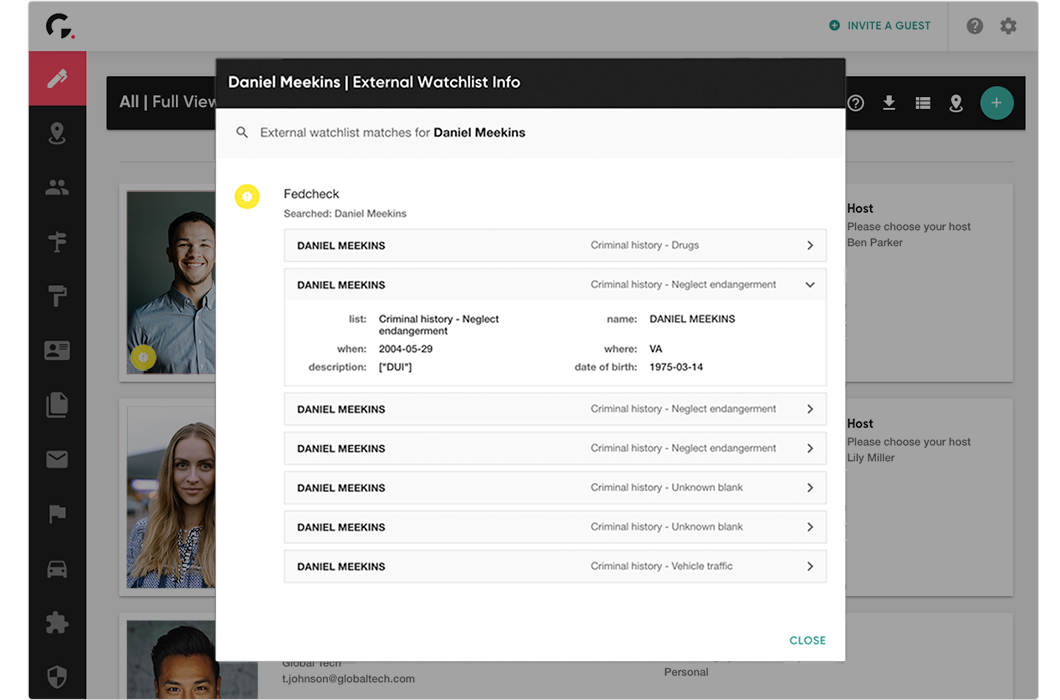Expand the Vehicle traffic row chevron
Viewport: 1060px width, 700px height.
(810, 567)
